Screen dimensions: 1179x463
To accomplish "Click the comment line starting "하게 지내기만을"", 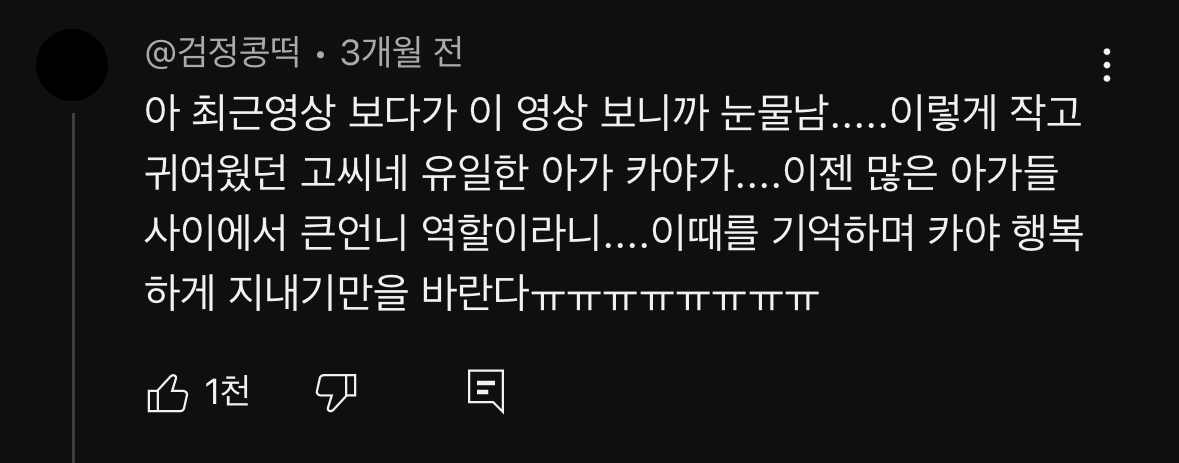I will 481,294.
